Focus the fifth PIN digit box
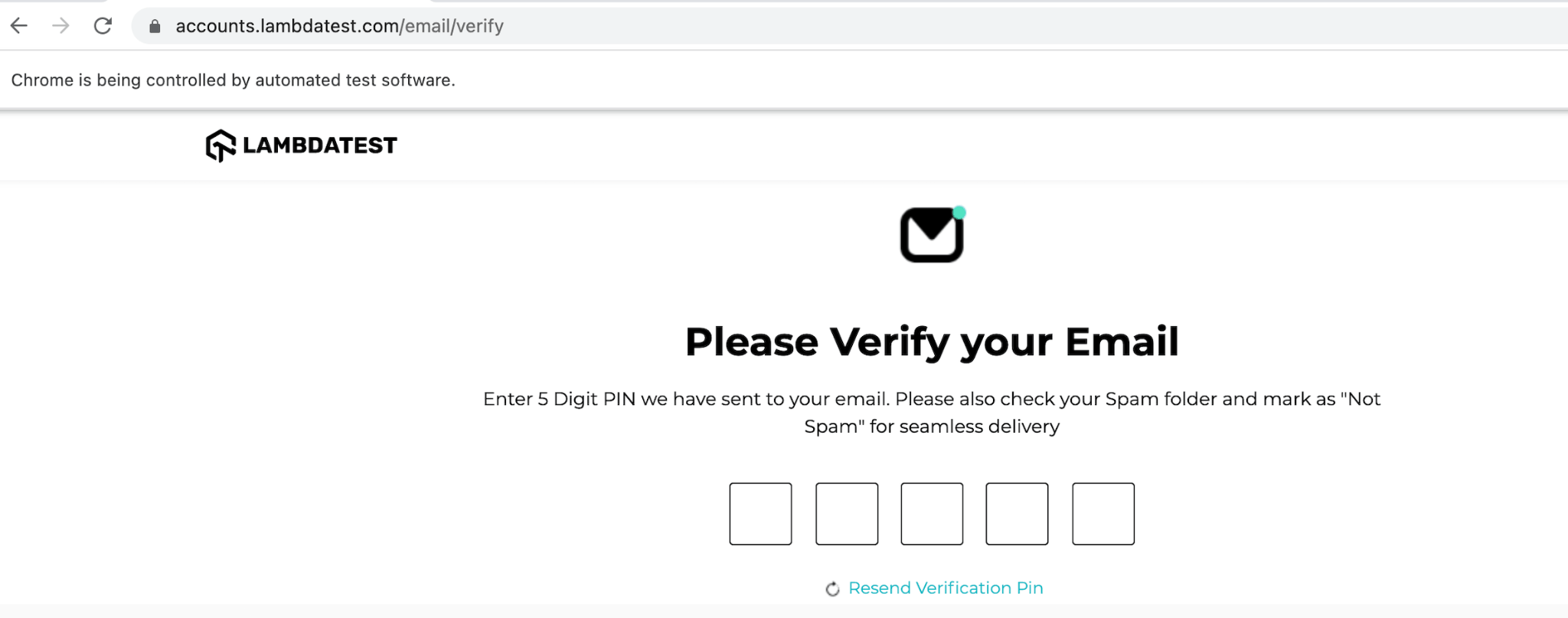1568x618 pixels. [1103, 514]
